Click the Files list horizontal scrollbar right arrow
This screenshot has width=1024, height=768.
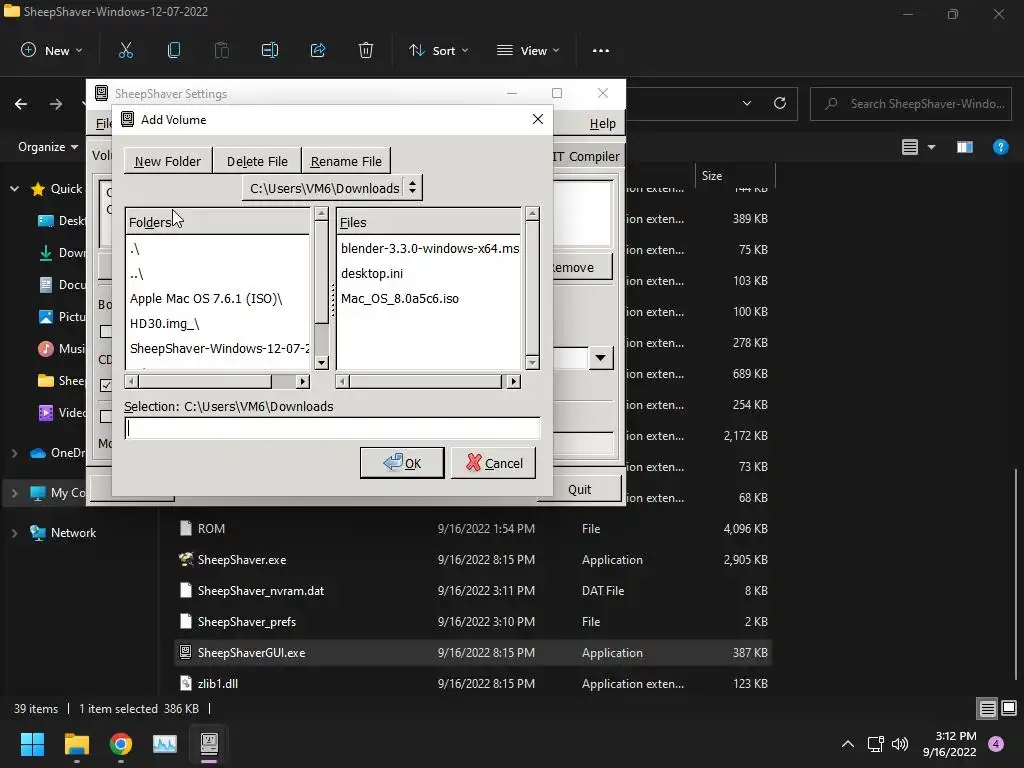513,381
